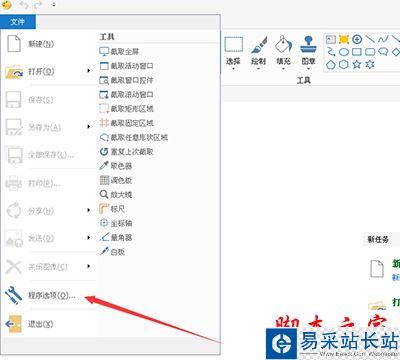Pick the plain rectangle shape

pyautogui.click(x=357, y=52)
